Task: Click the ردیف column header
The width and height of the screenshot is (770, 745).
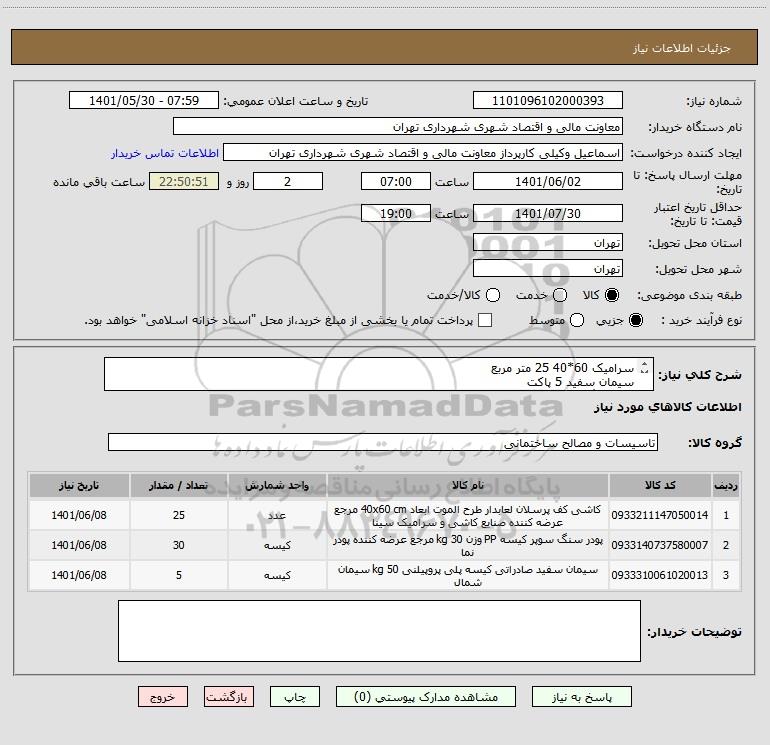Action: tap(726, 485)
